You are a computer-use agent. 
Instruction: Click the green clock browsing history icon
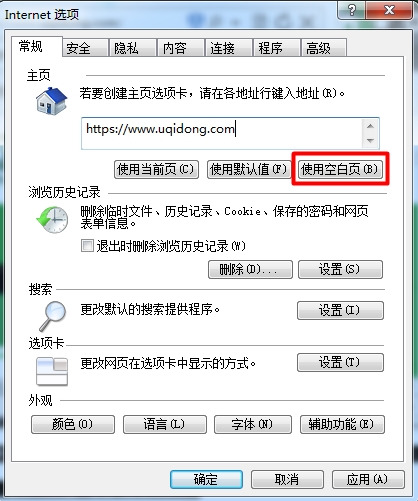point(52,219)
